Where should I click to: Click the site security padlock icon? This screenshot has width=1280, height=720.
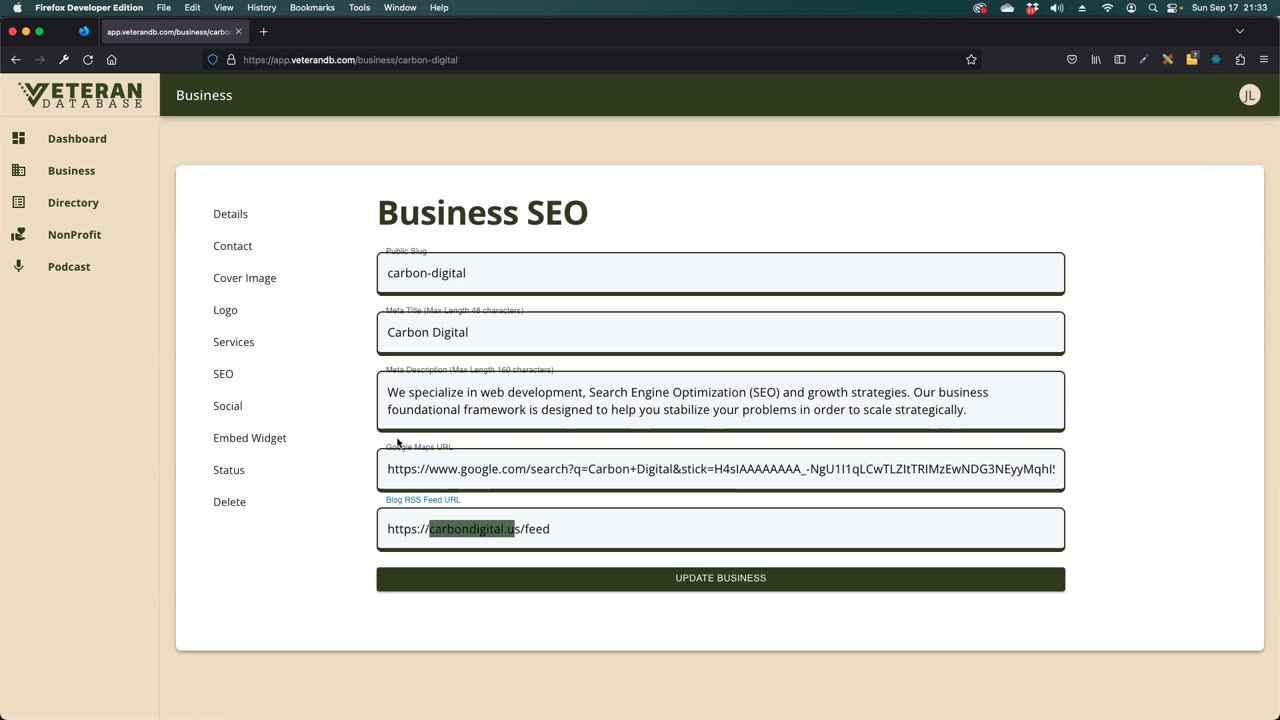coord(231,60)
